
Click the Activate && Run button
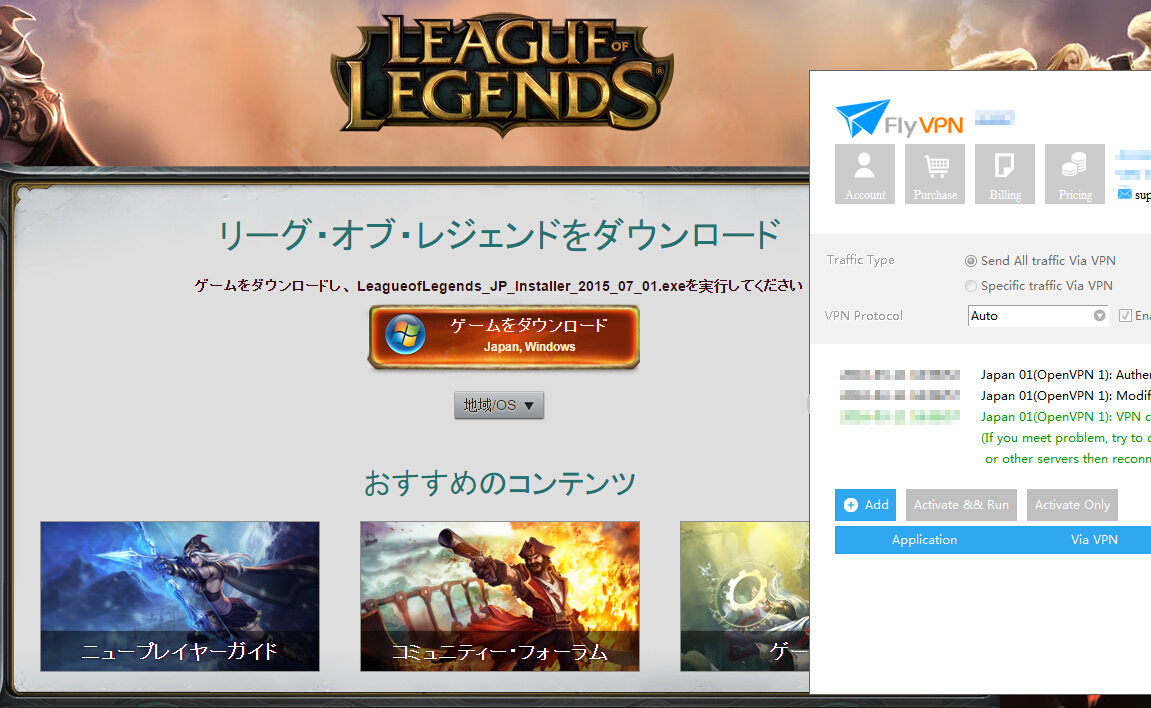pyautogui.click(x=961, y=505)
